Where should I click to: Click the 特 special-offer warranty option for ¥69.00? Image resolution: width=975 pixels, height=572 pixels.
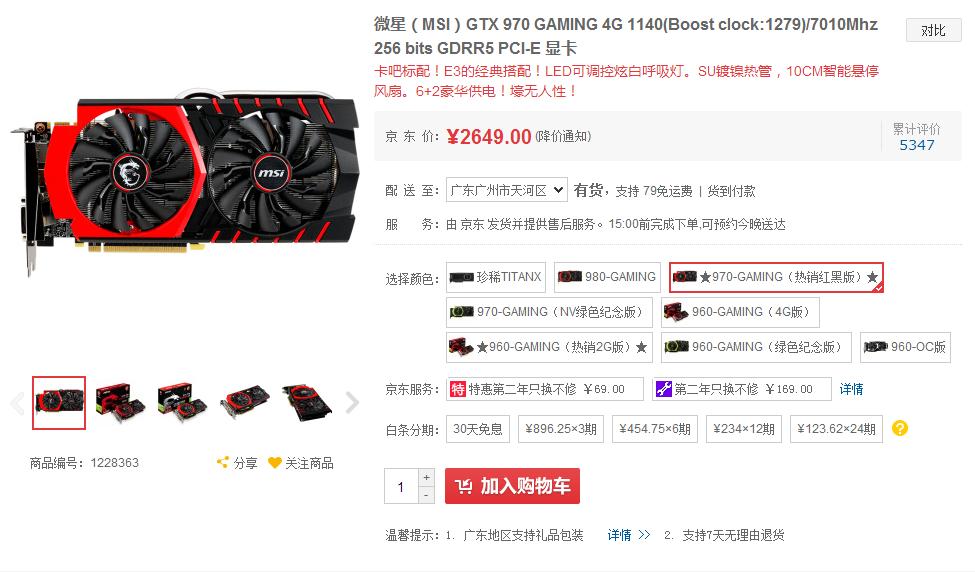(x=544, y=389)
